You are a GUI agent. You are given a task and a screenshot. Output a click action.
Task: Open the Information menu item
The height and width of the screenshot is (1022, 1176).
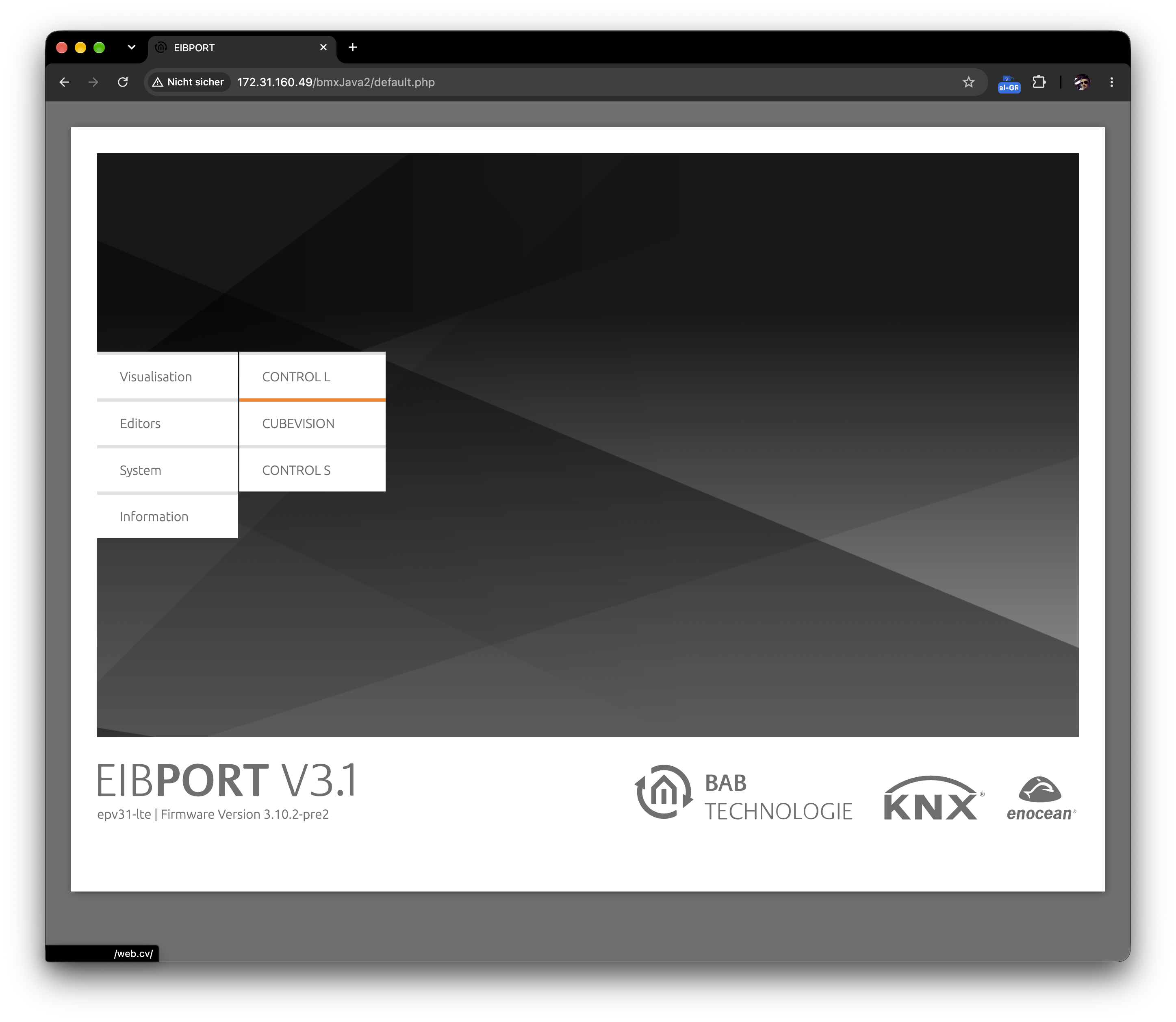167,517
